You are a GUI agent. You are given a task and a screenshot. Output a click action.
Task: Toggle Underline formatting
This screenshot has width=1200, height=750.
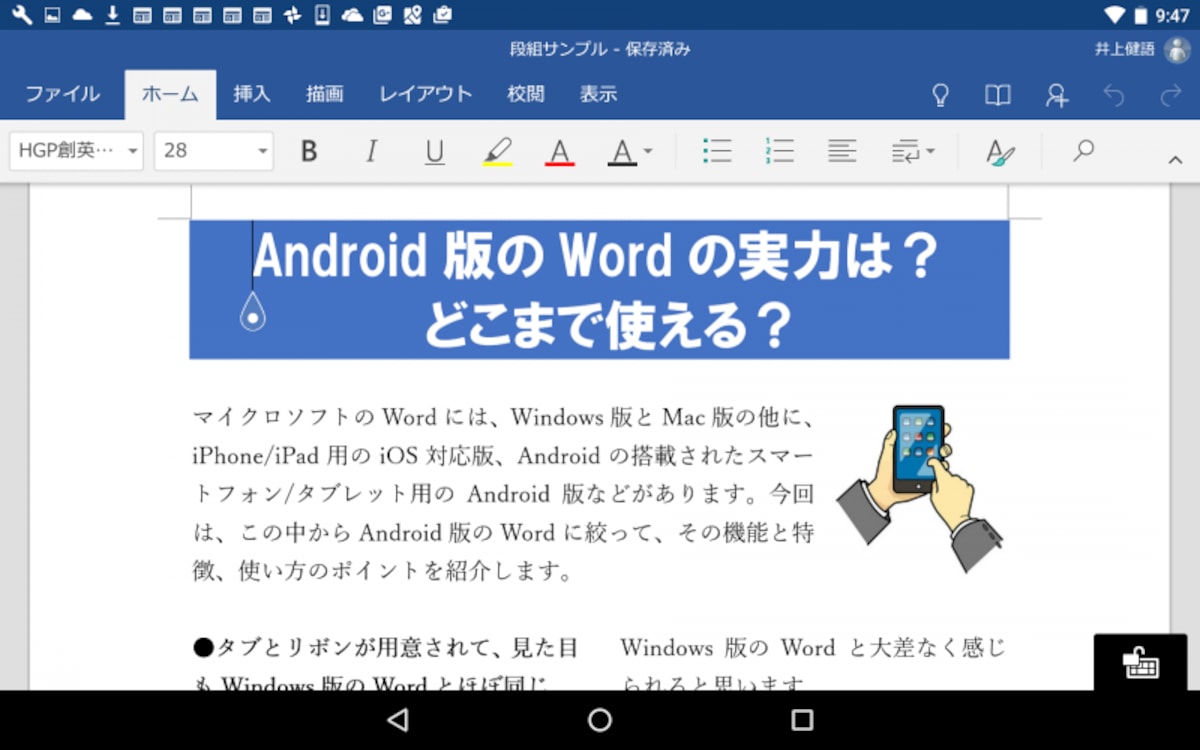[x=434, y=151]
